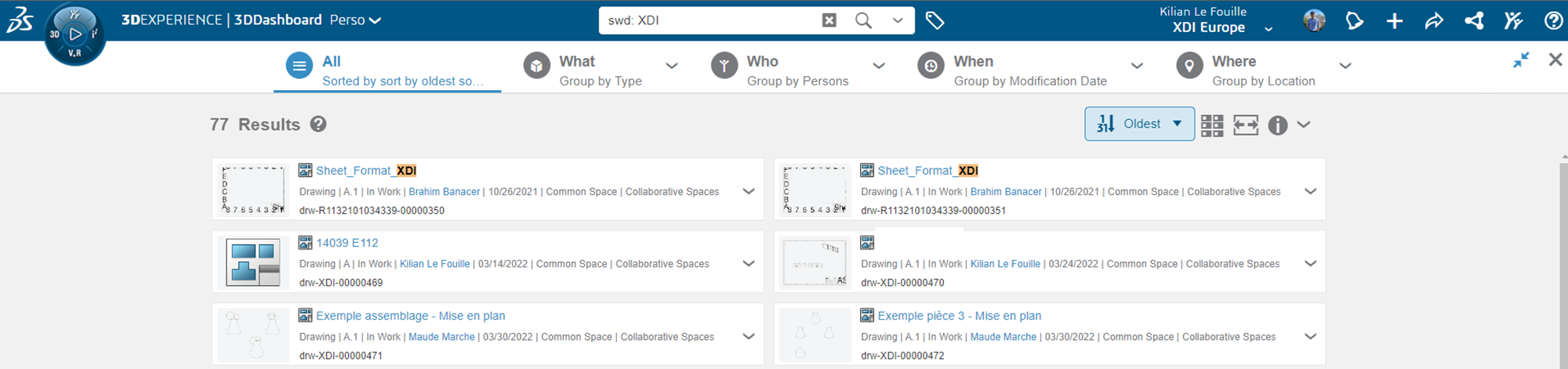This screenshot has height=369, width=1568.
Task: Click the magnifier search icon
Action: [x=863, y=20]
